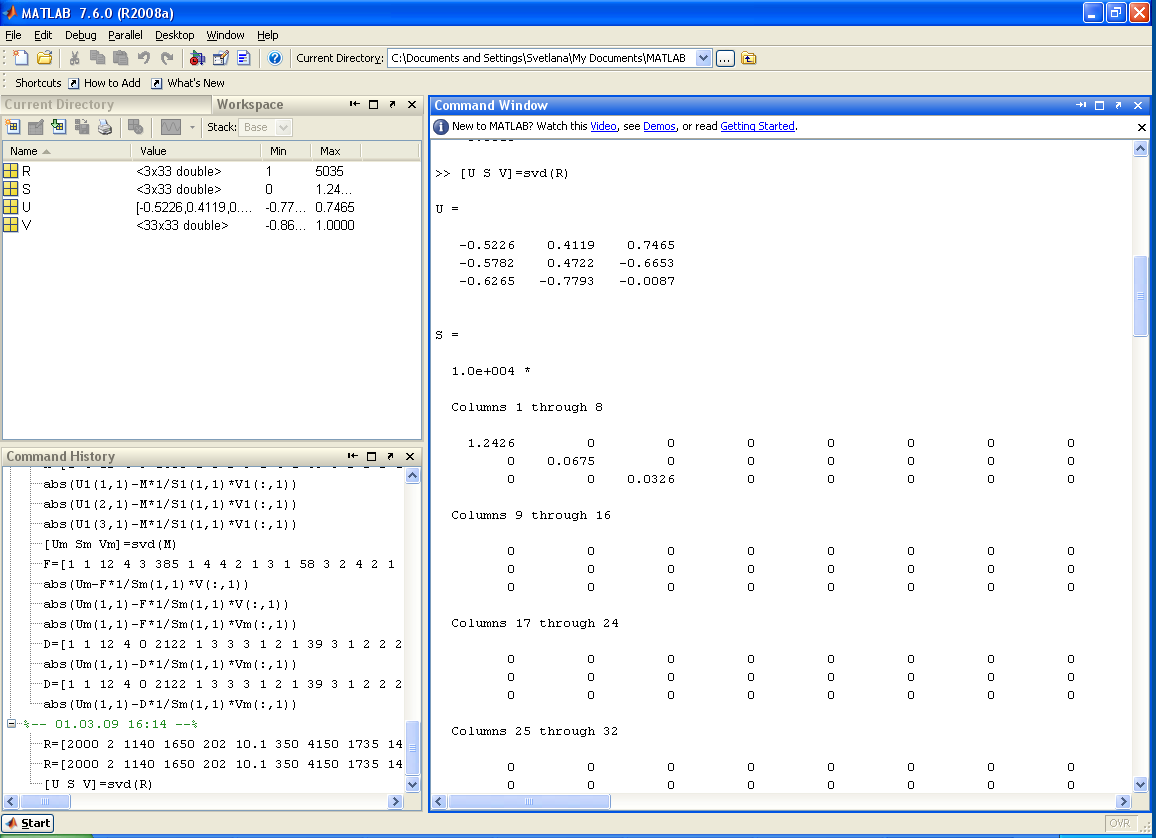Click the Redo arrow icon
The height and width of the screenshot is (838, 1156).
[167, 57]
